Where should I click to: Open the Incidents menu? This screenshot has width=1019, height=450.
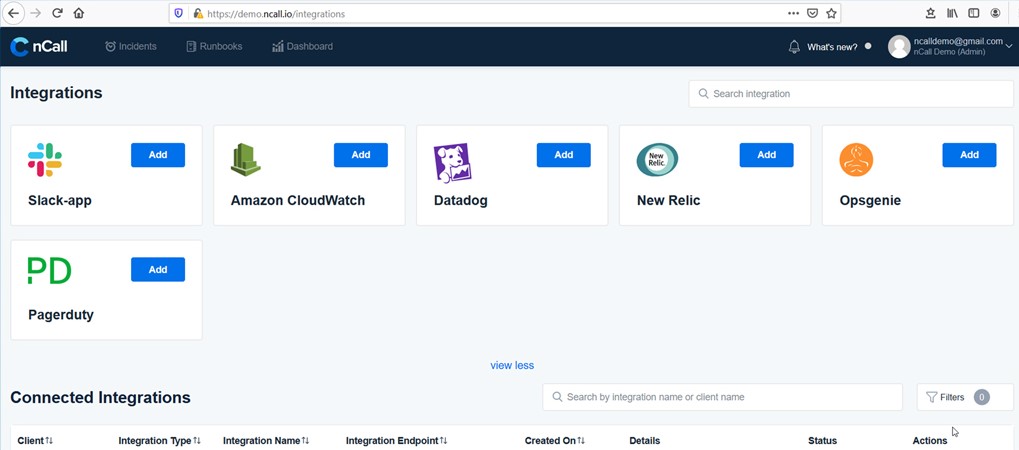(x=131, y=46)
